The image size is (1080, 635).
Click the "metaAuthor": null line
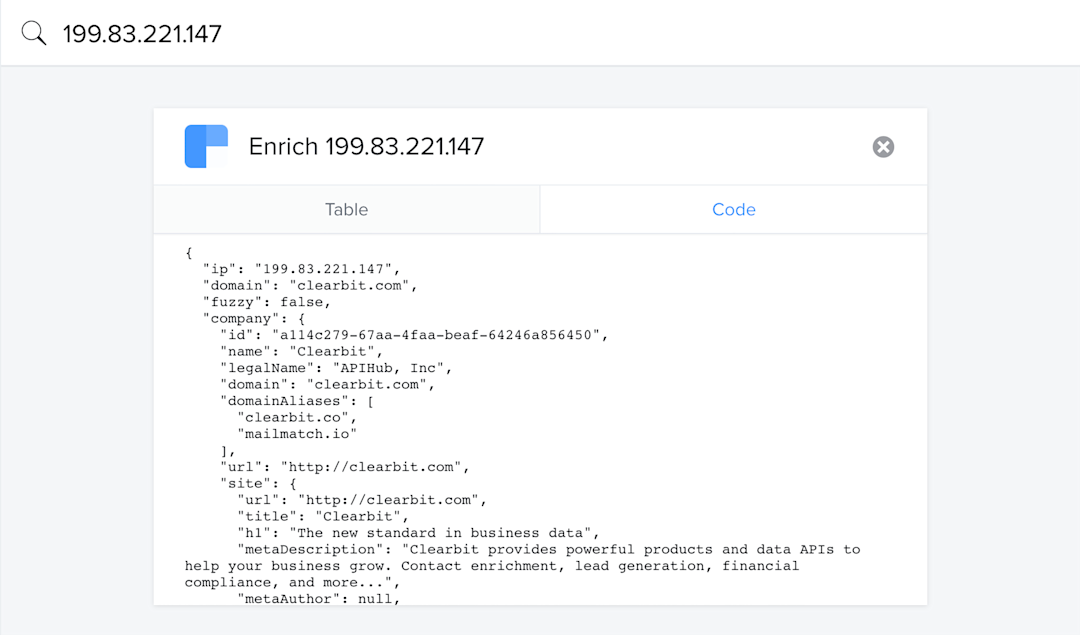pos(318,599)
